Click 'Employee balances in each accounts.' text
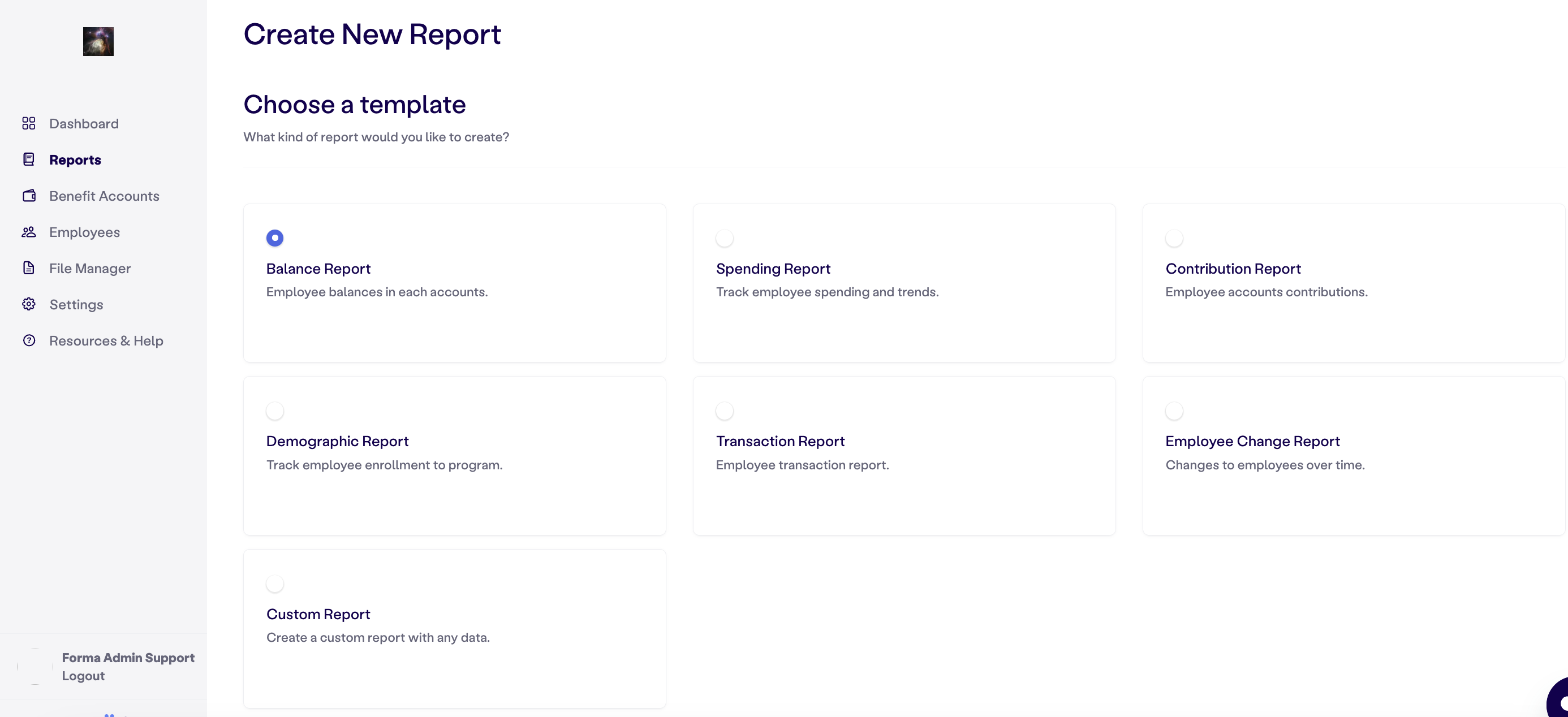Viewport: 1568px width, 717px height. coord(377,292)
